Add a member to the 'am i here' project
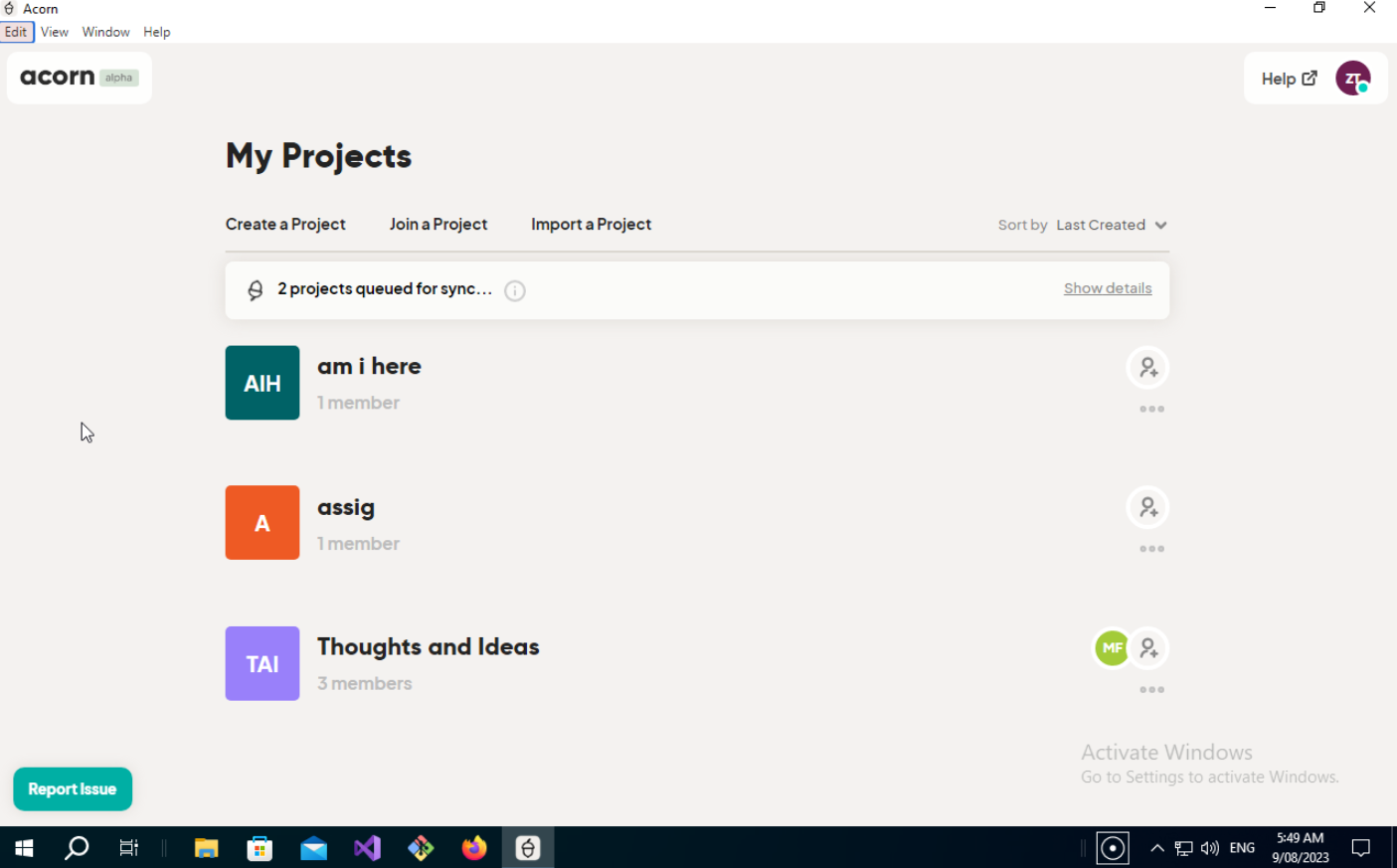 [1147, 367]
